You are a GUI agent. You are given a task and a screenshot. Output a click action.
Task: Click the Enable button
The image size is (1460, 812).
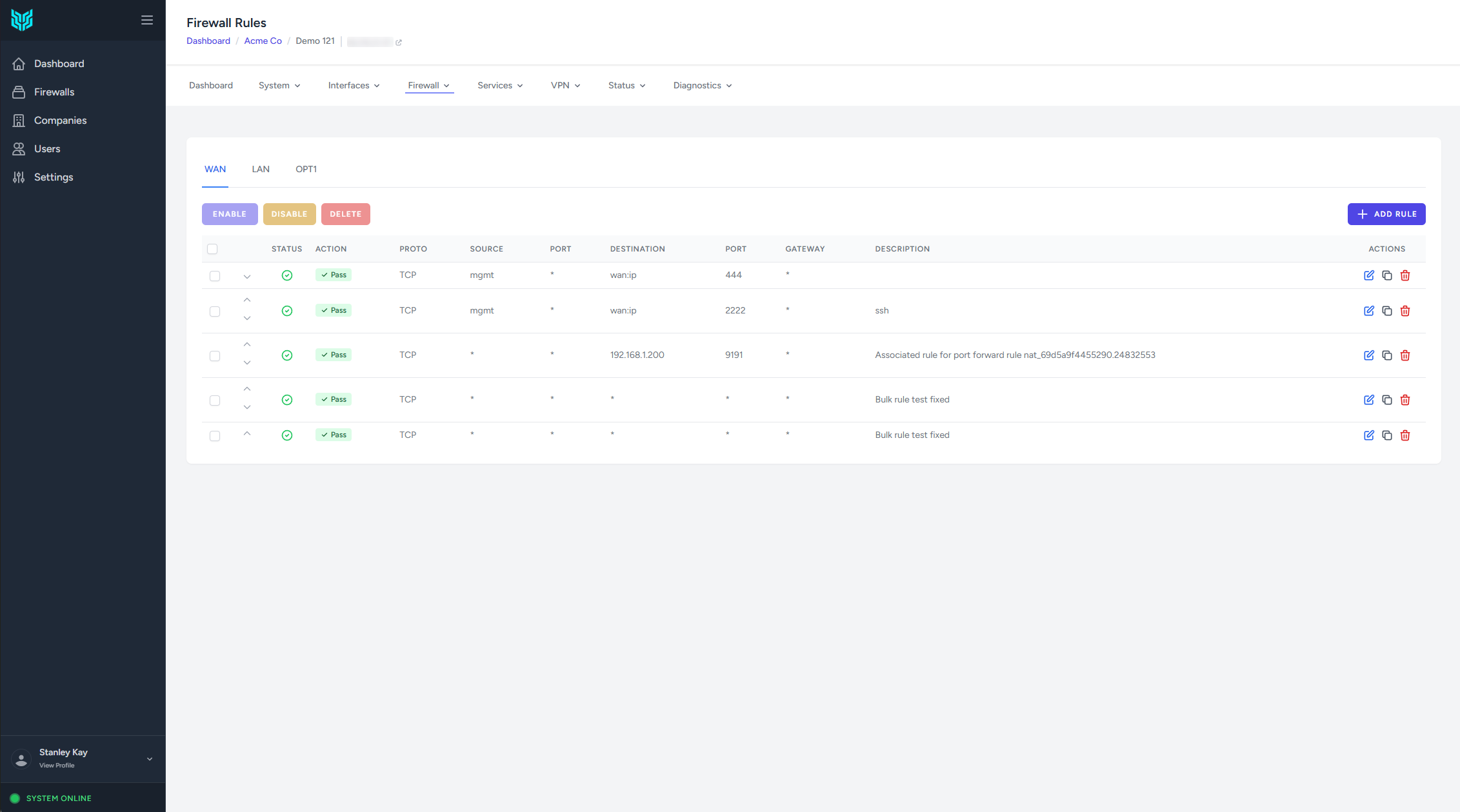(x=230, y=214)
